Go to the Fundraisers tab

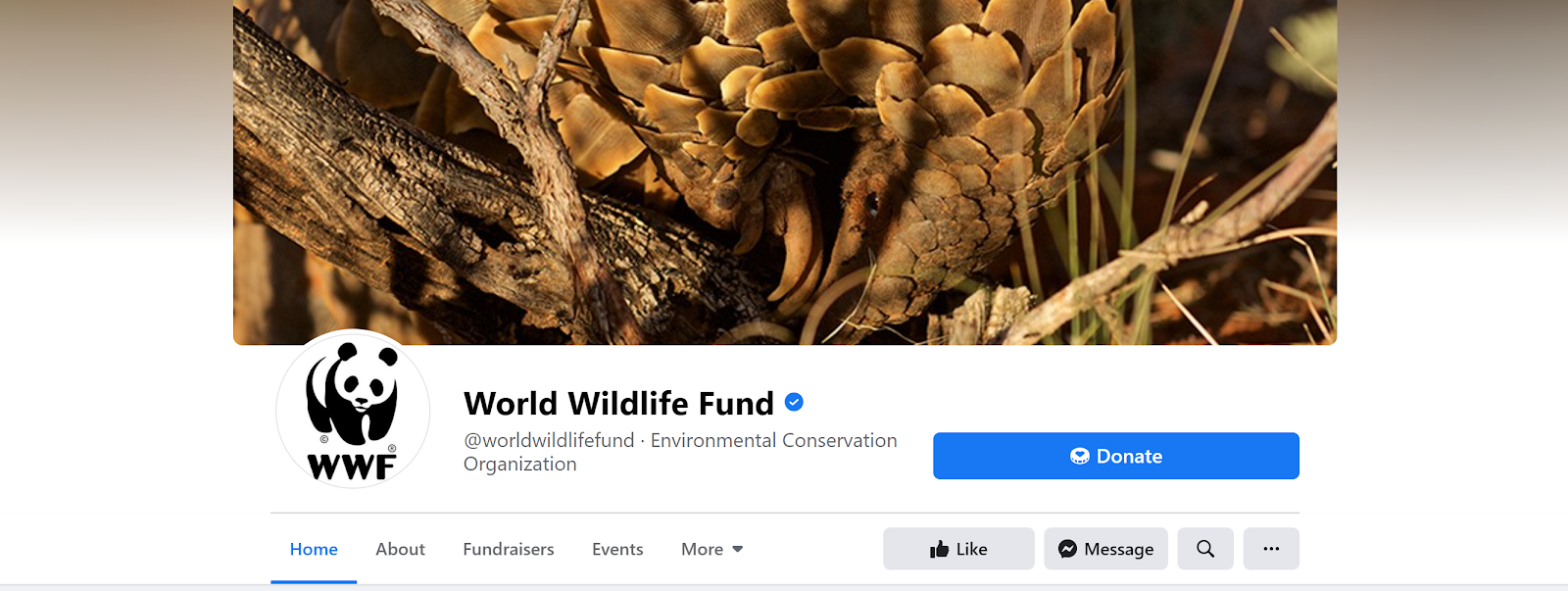point(509,549)
